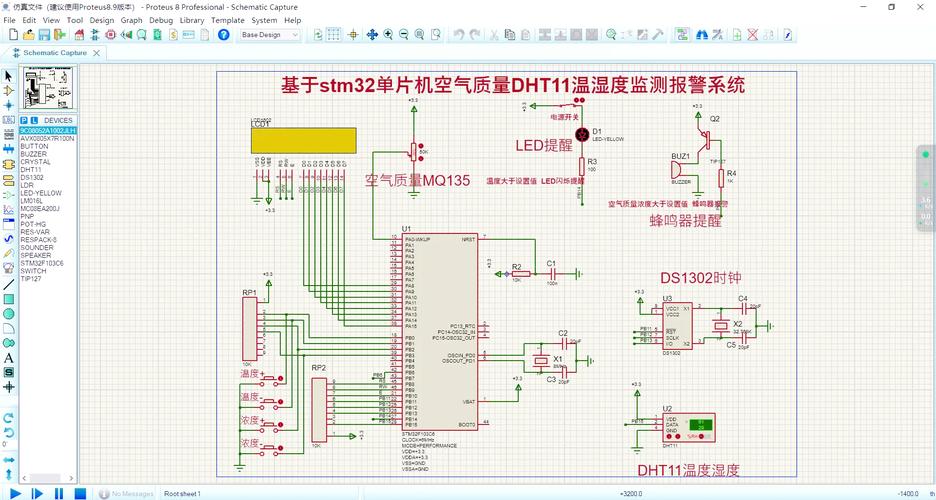The width and height of the screenshot is (936, 500).
Task: Open a project via the folder icon
Action: point(28,35)
